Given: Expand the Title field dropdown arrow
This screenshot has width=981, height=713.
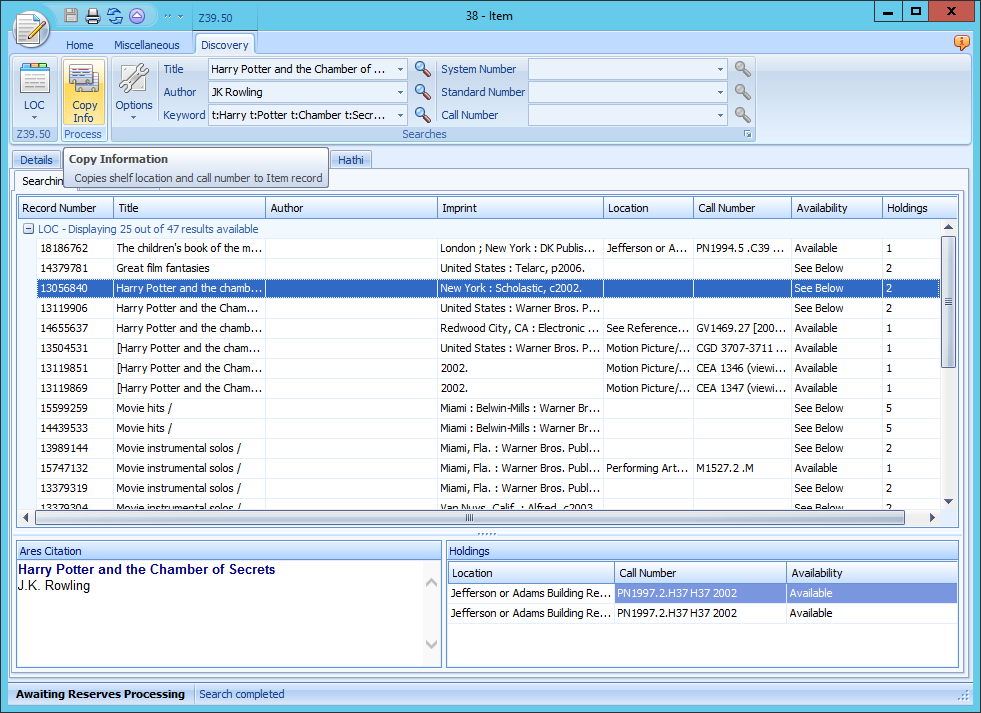Looking at the screenshot, I should [400, 70].
